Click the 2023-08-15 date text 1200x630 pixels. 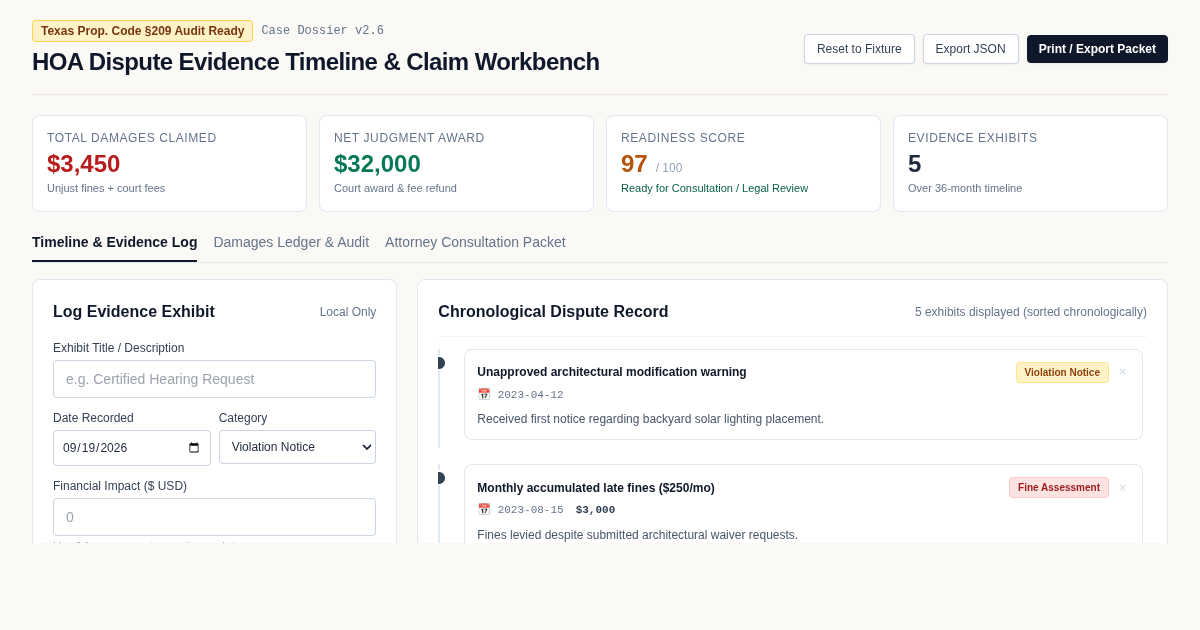[530, 510]
